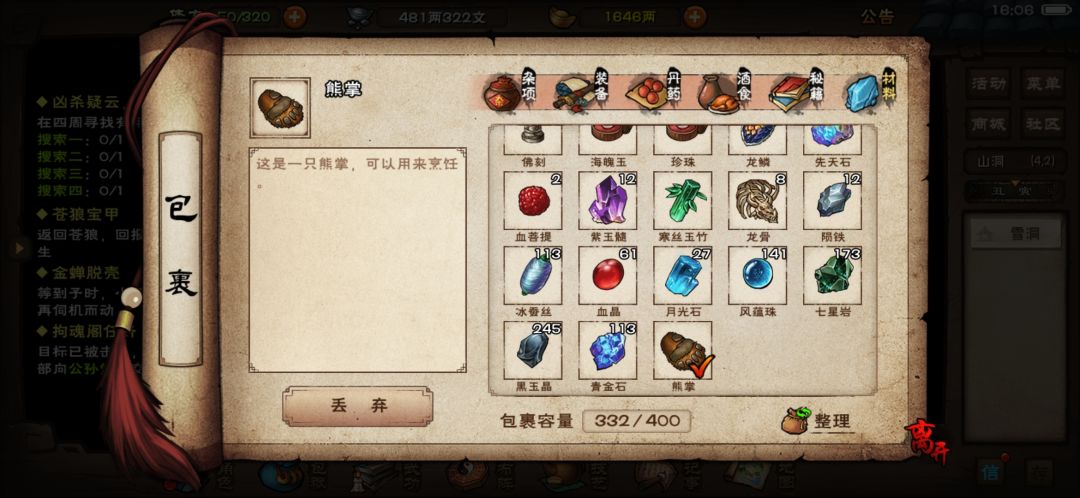Select the 七星岩 green rock item
The image size is (1080, 498).
click(x=833, y=276)
